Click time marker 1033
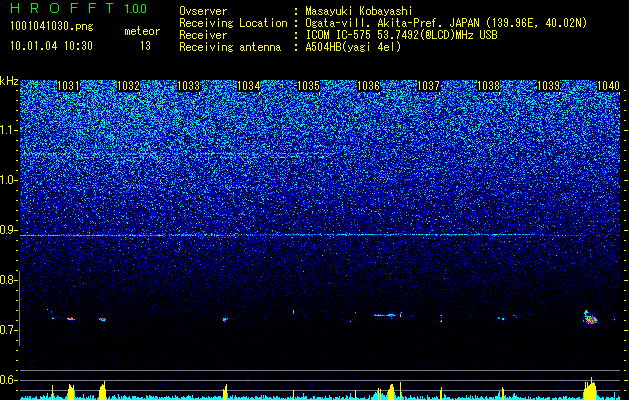Viewport: 629px width, 400px height. (x=189, y=86)
